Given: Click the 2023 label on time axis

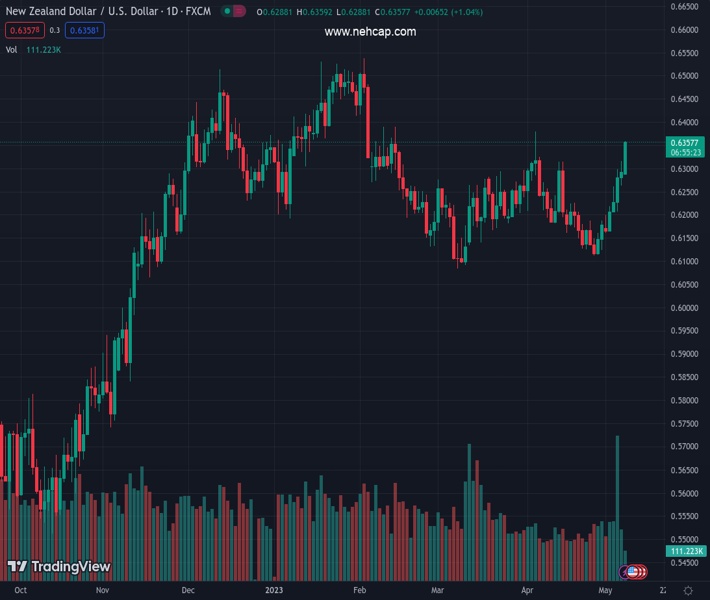Looking at the screenshot, I should [x=274, y=591].
